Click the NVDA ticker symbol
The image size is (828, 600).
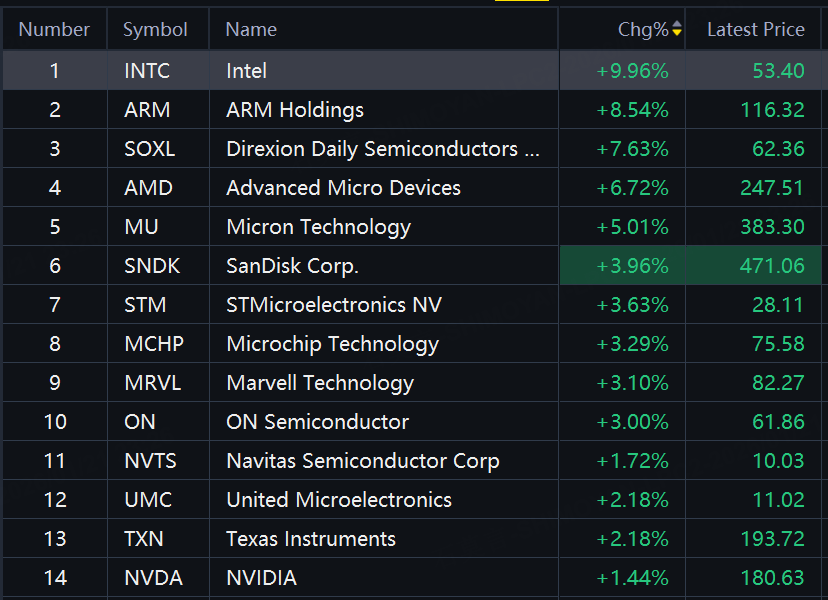[153, 578]
